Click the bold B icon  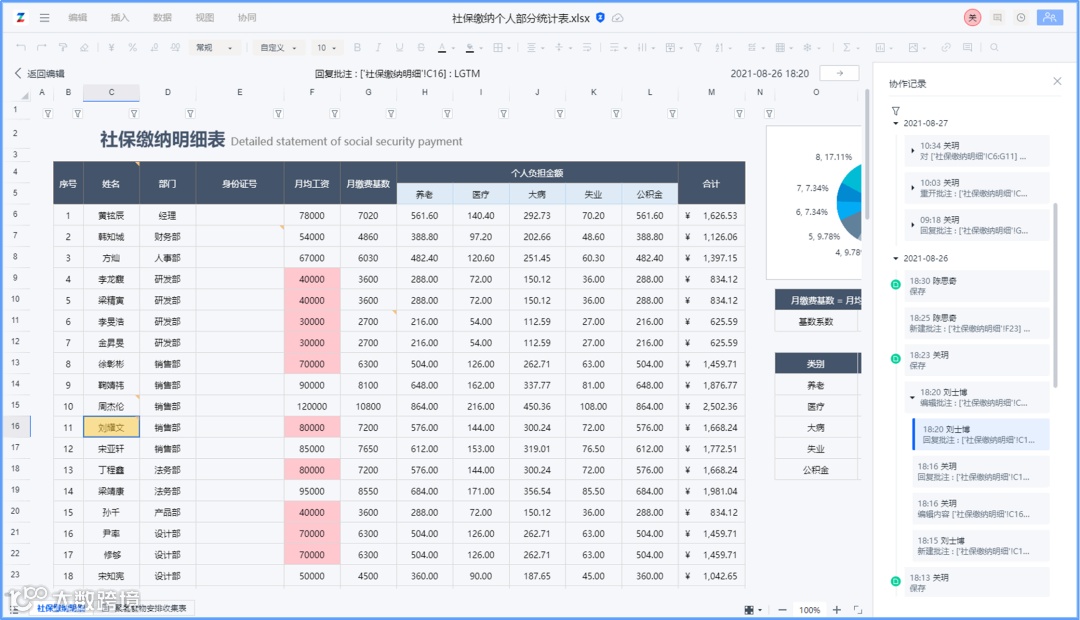pyautogui.click(x=357, y=48)
